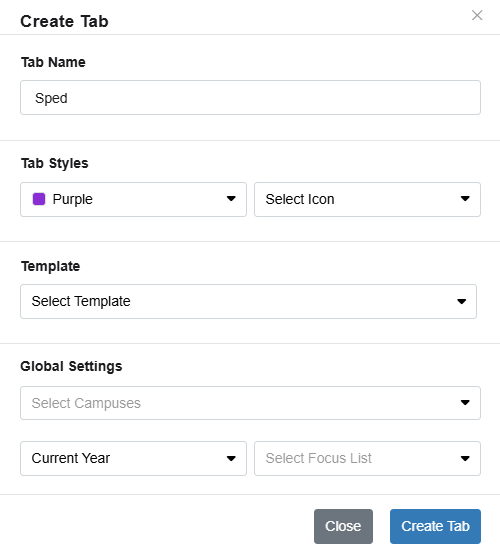The height and width of the screenshot is (556, 500).
Task: Click the caret arrow in Select Campuses box
Action: [x=465, y=402]
